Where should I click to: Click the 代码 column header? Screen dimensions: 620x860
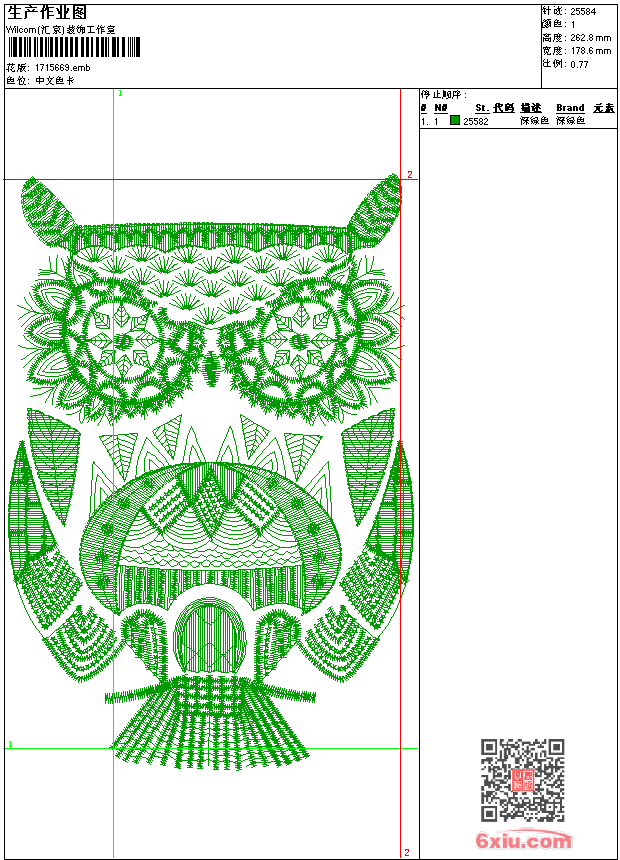tap(504, 108)
